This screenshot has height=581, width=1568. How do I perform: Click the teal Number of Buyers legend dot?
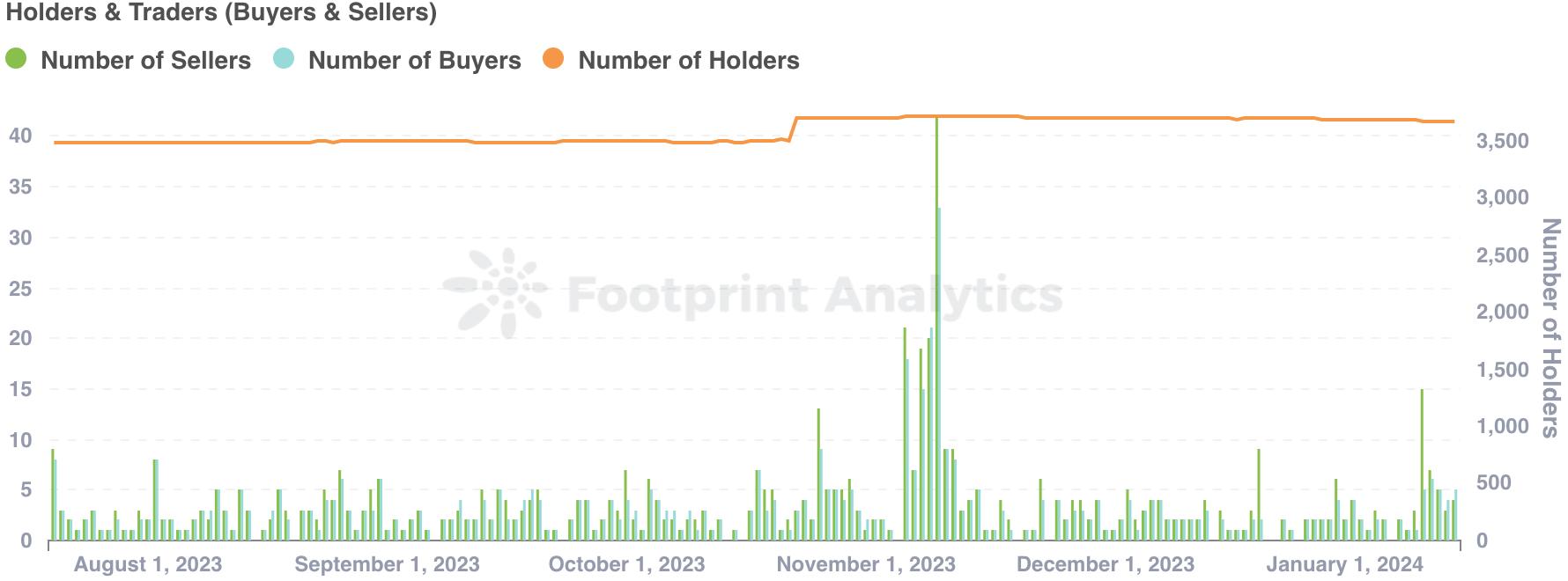point(284,59)
